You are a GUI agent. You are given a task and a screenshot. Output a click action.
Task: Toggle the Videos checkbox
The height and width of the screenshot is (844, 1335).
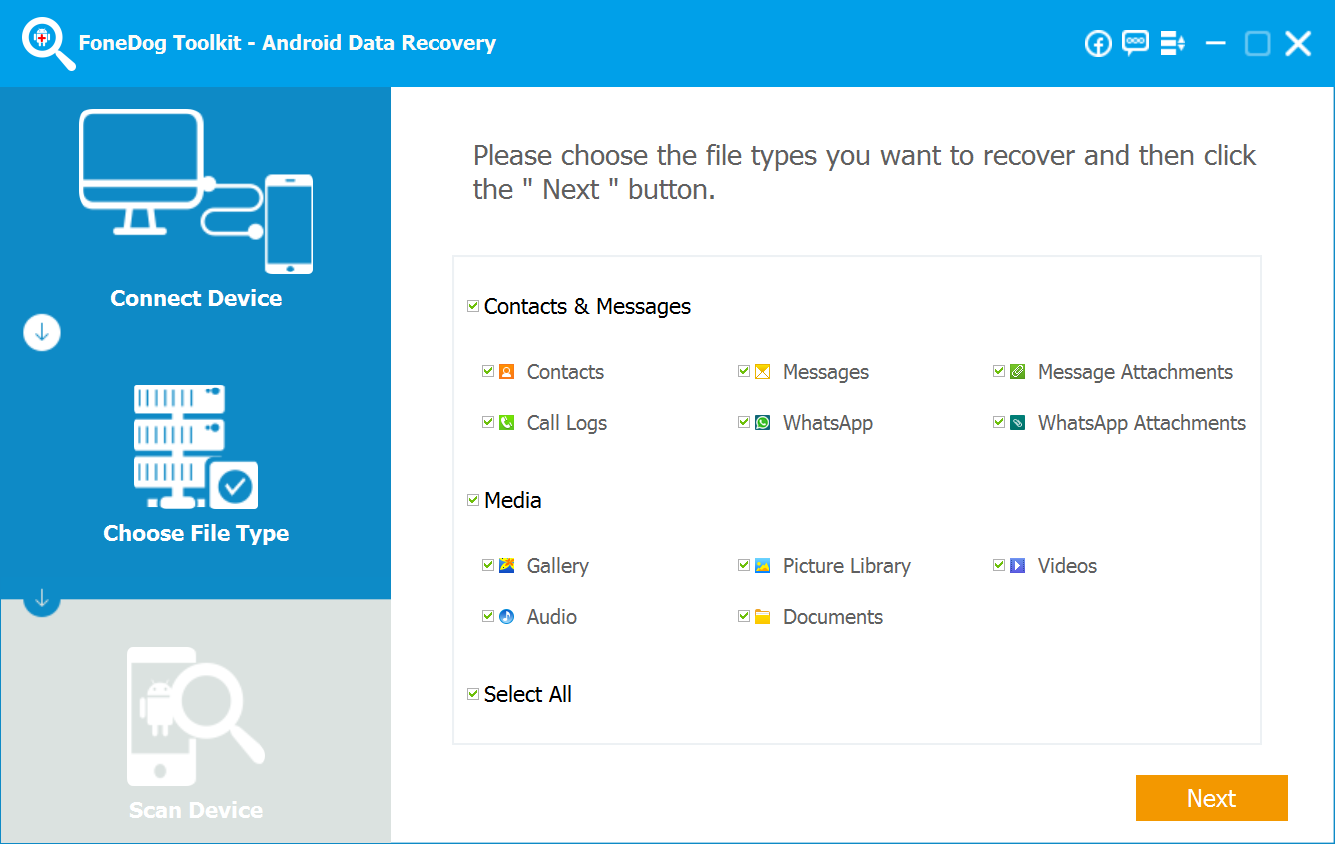[999, 565]
